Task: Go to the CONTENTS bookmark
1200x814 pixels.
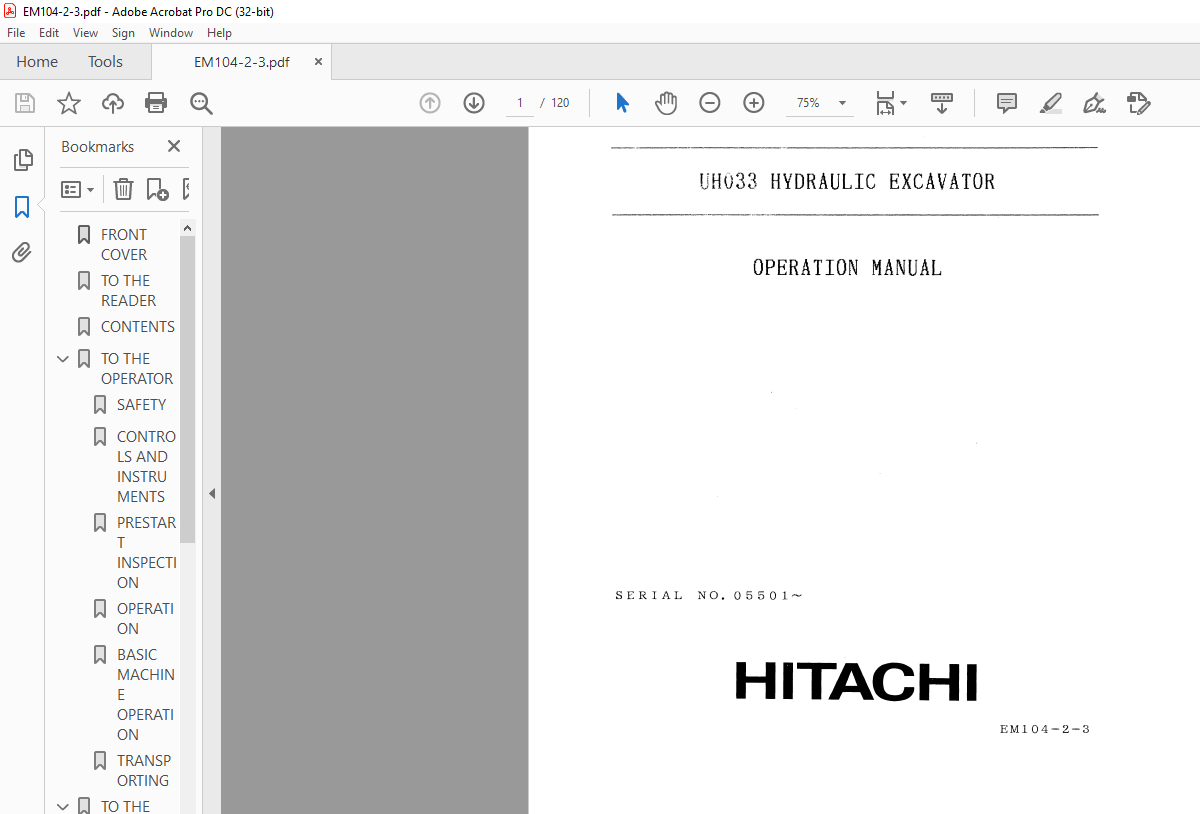Action: [138, 326]
